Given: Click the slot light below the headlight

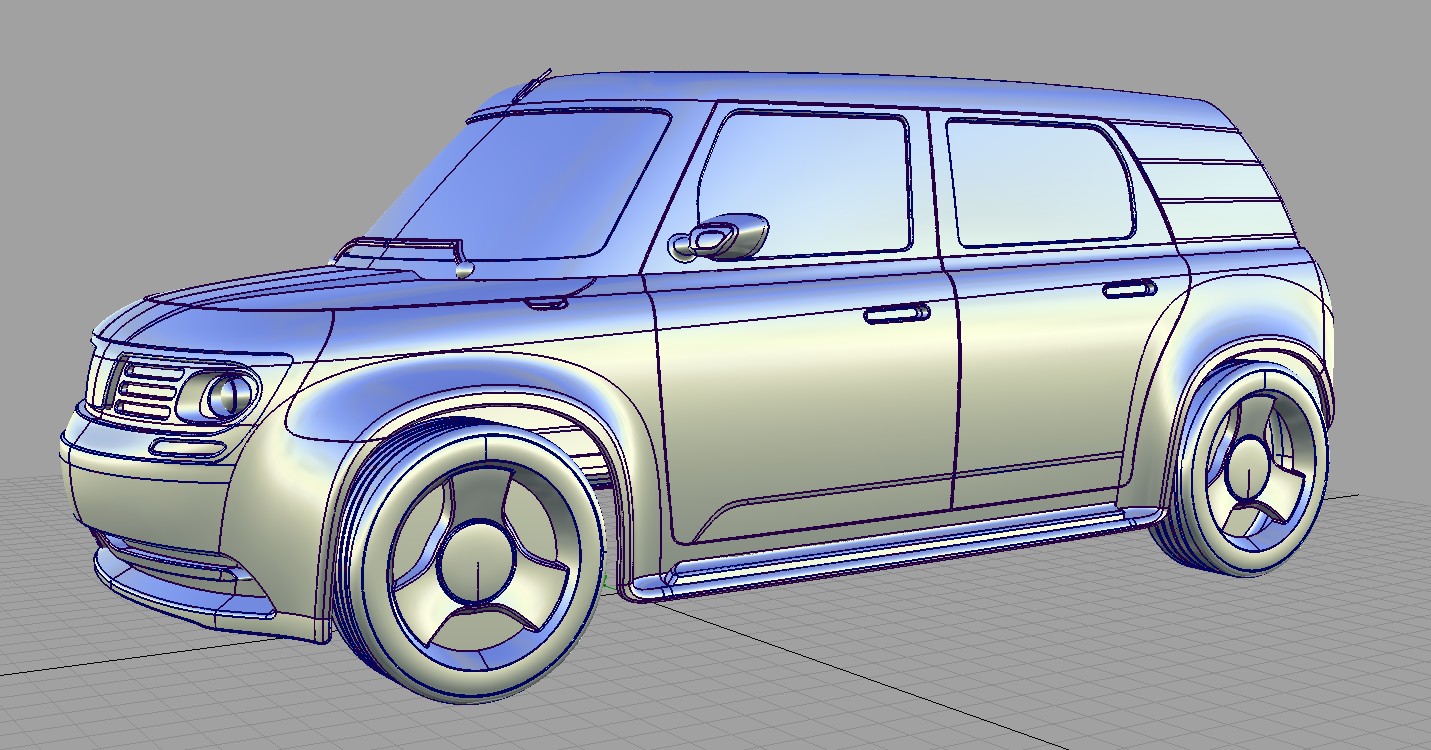Looking at the screenshot, I should (188, 448).
